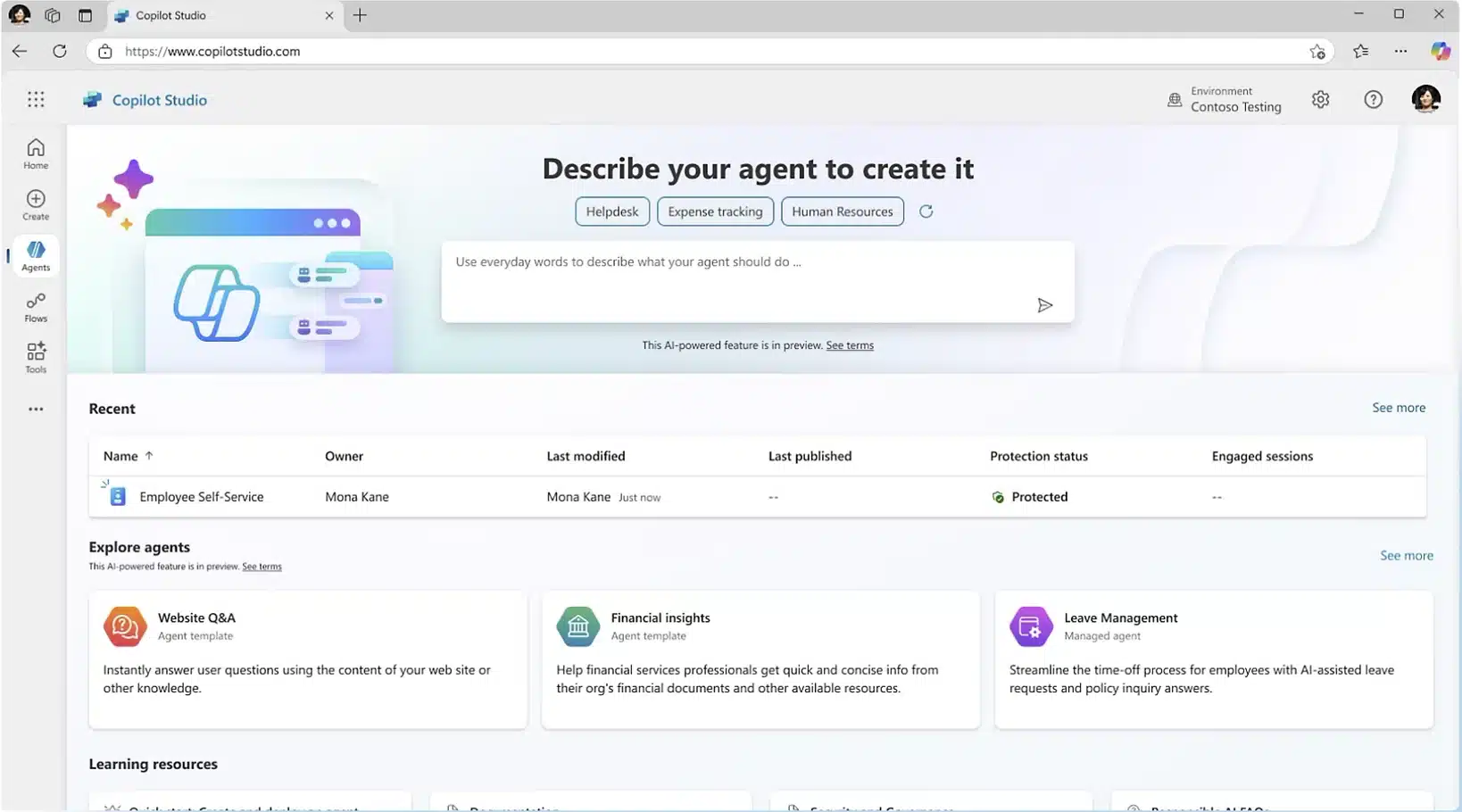Open the settings gear in header

tap(1320, 100)
